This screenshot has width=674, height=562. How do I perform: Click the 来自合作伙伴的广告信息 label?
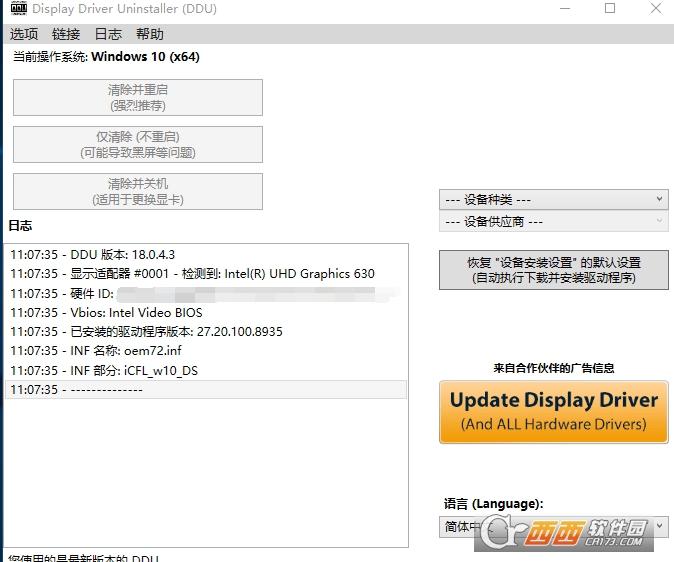(554, 368)
